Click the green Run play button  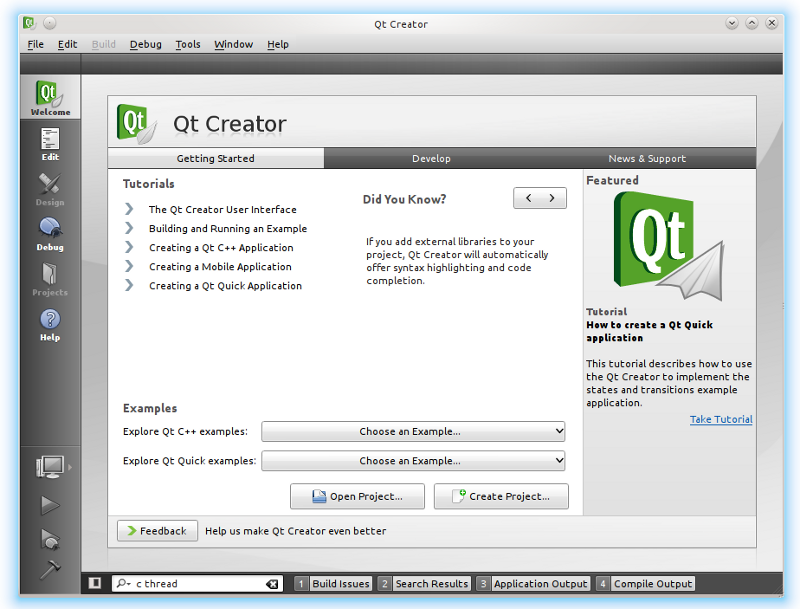coord(50,506)
